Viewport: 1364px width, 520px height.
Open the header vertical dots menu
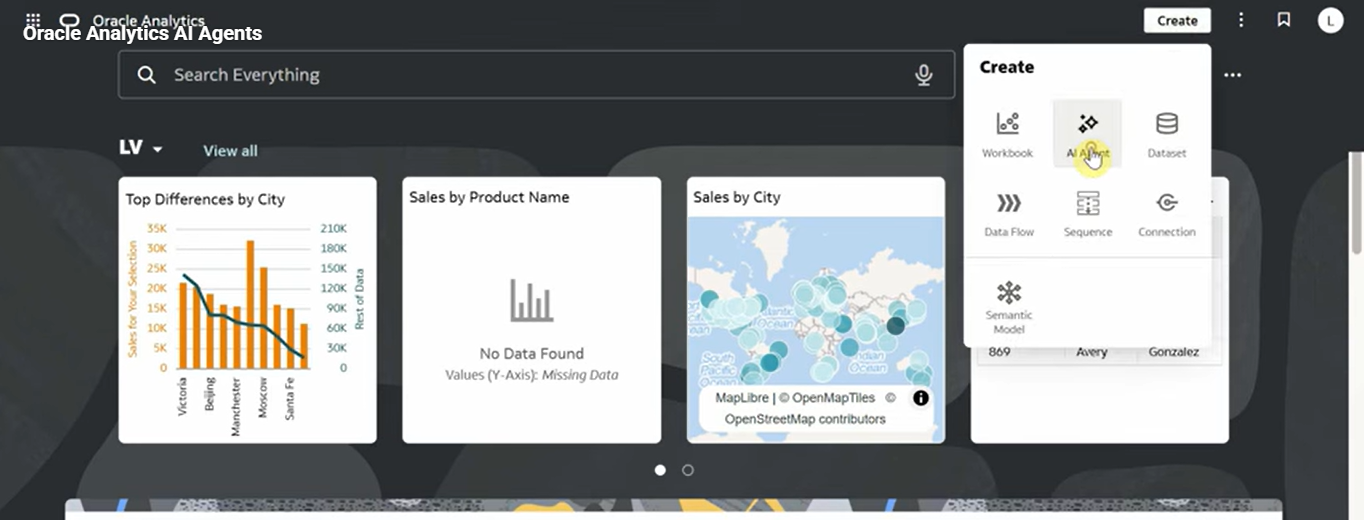1241,20
